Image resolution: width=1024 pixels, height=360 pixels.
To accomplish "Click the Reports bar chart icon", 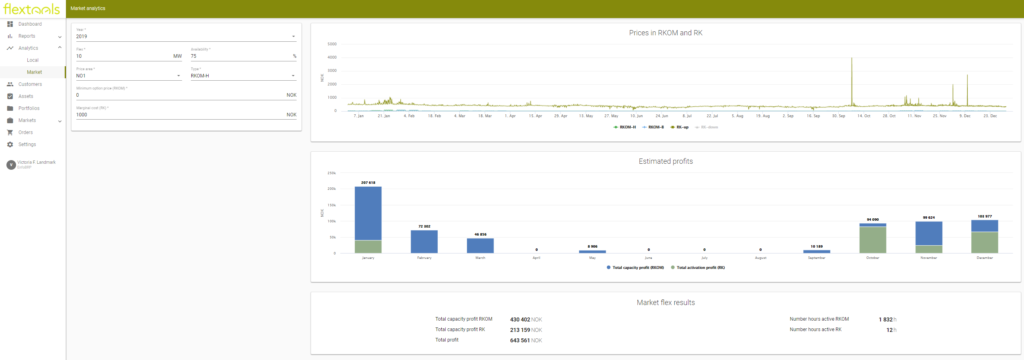I will pyautogui.click(x=10, y=36).
